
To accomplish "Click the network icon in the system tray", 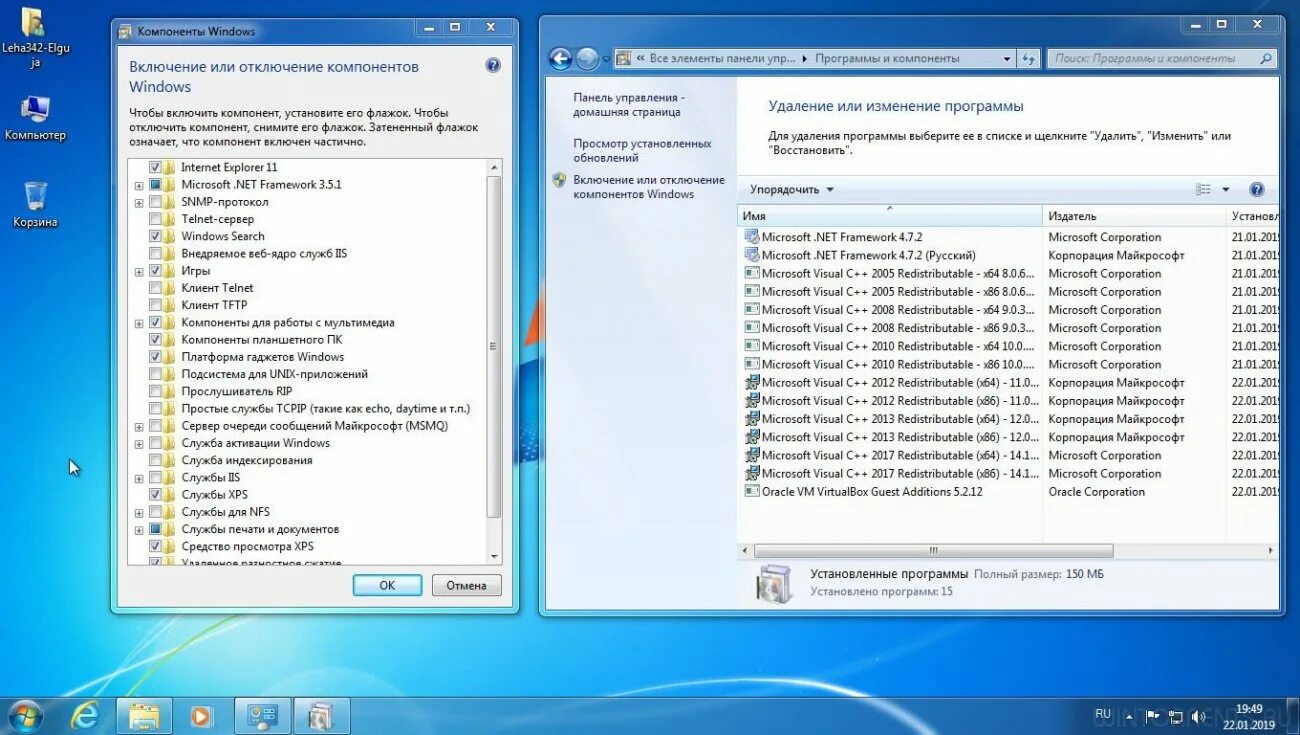I will pyautogui.click(x=1175, y=716).
